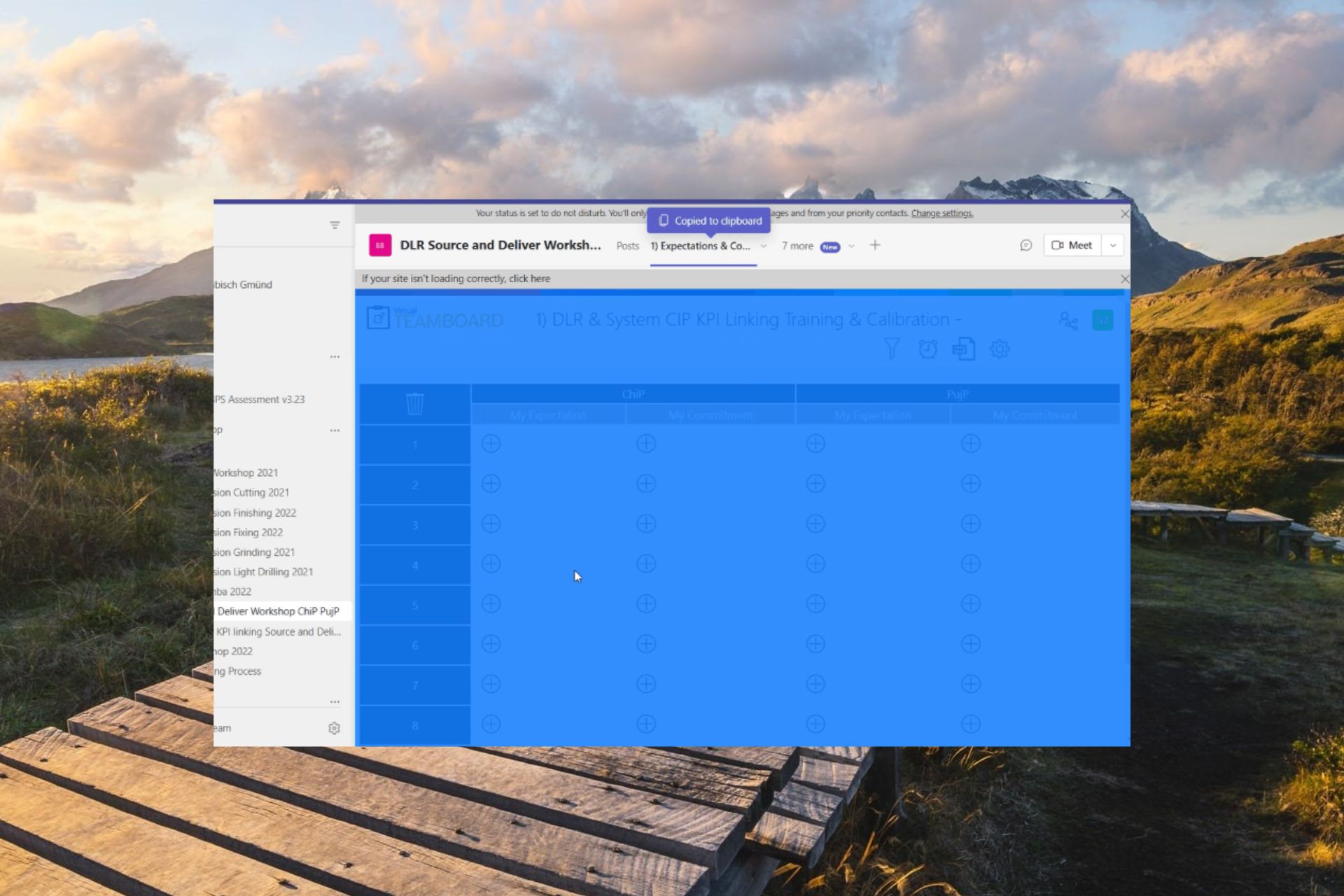Open the participants sharing icon in Teamboard
This screenshot has width=1344, height=896.
tap(1068, 321)
